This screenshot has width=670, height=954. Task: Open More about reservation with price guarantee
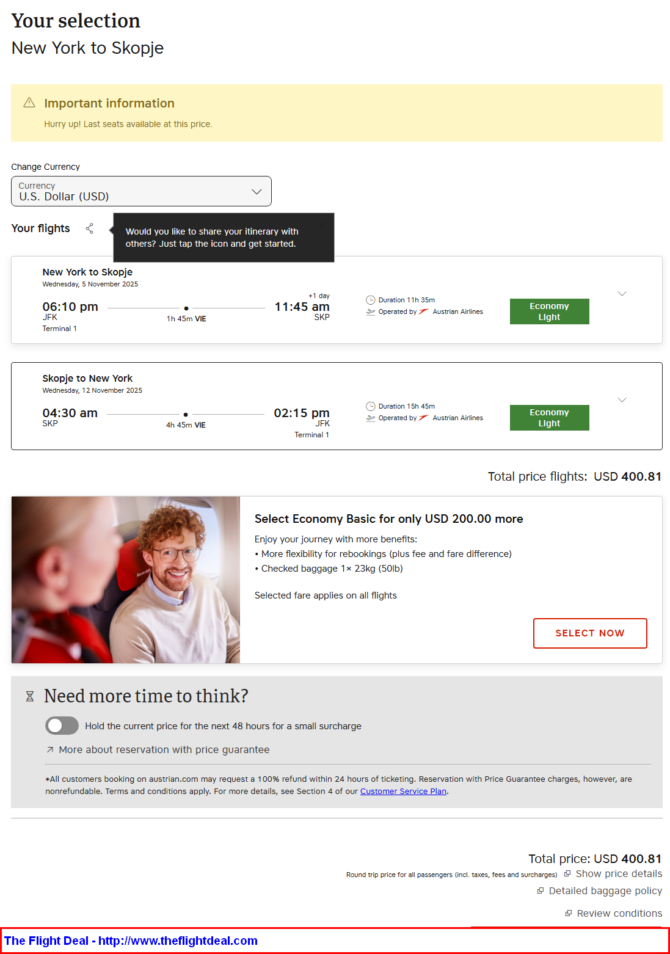pos(164,750)
